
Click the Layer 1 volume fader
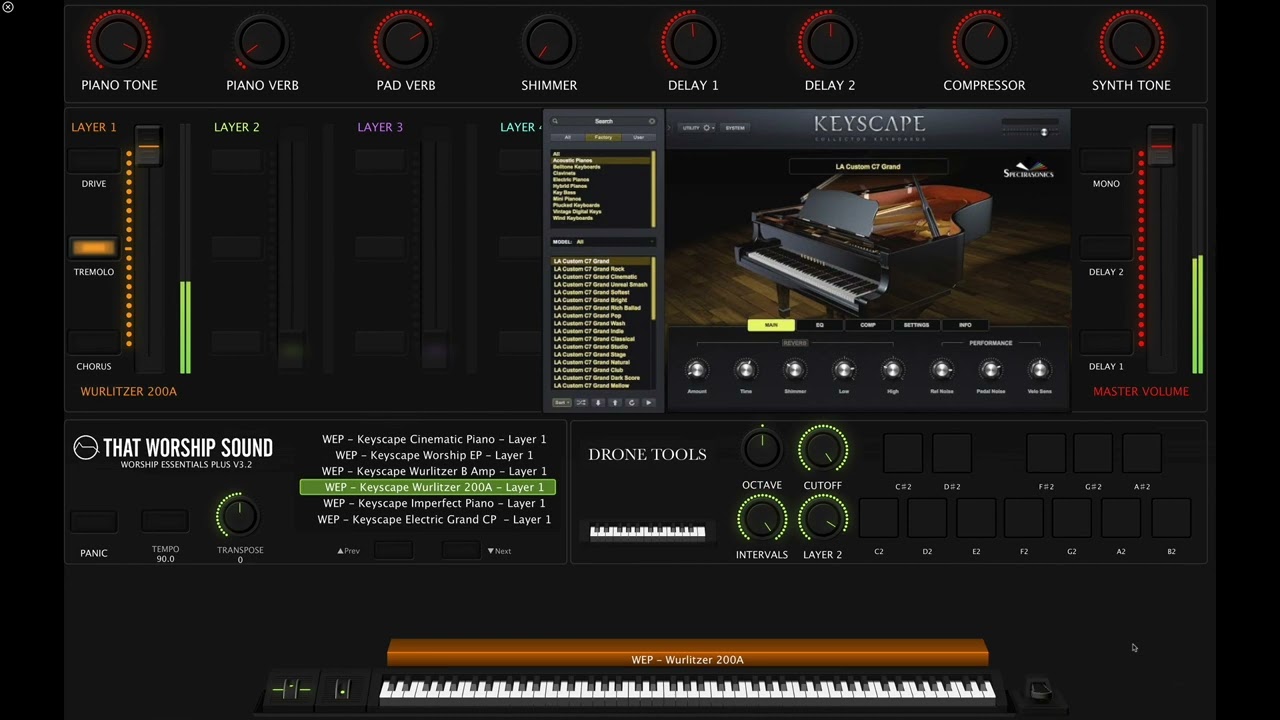(148, 148)
